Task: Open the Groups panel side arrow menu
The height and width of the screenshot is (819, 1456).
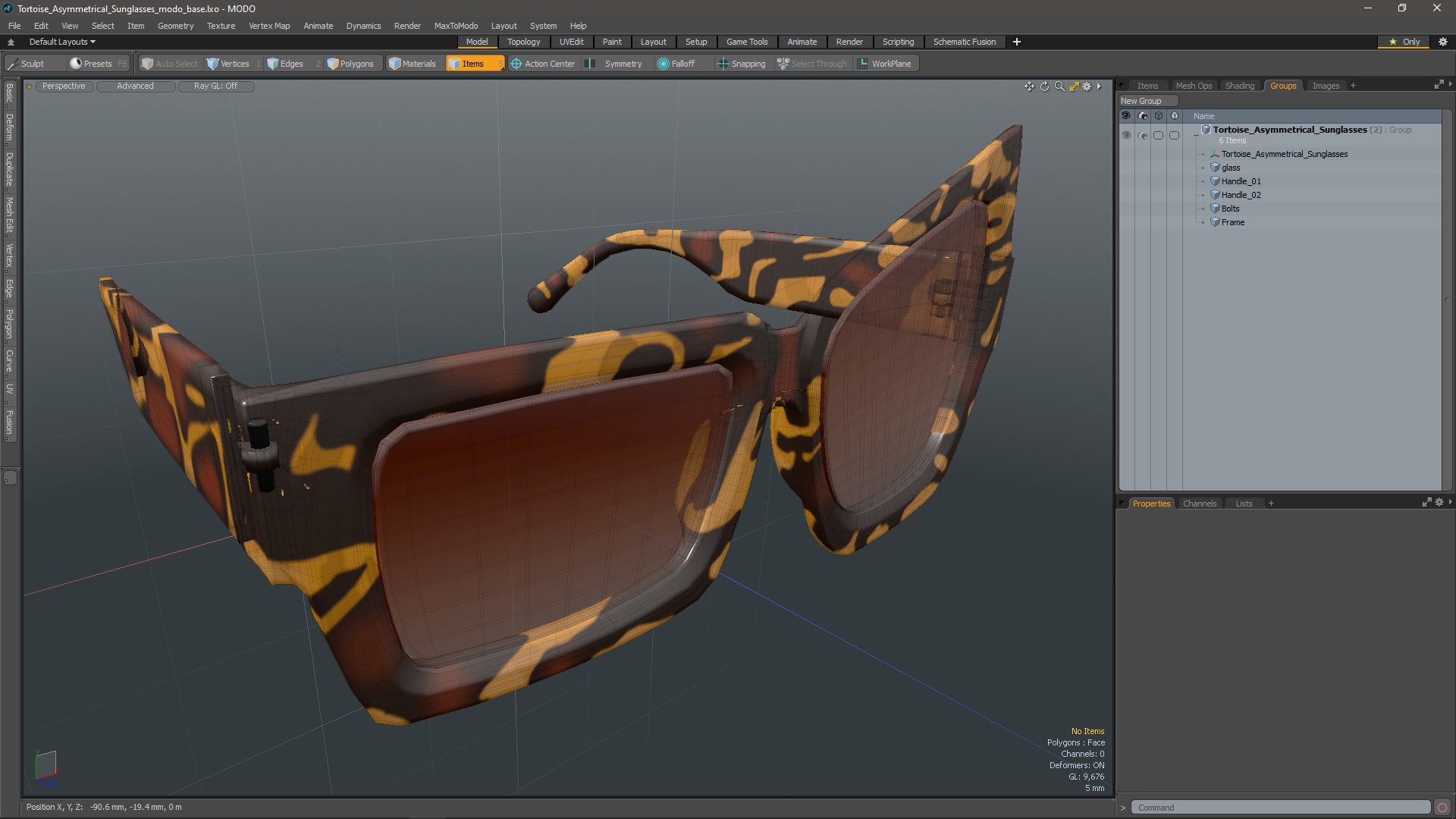Action: point(1450,85)
